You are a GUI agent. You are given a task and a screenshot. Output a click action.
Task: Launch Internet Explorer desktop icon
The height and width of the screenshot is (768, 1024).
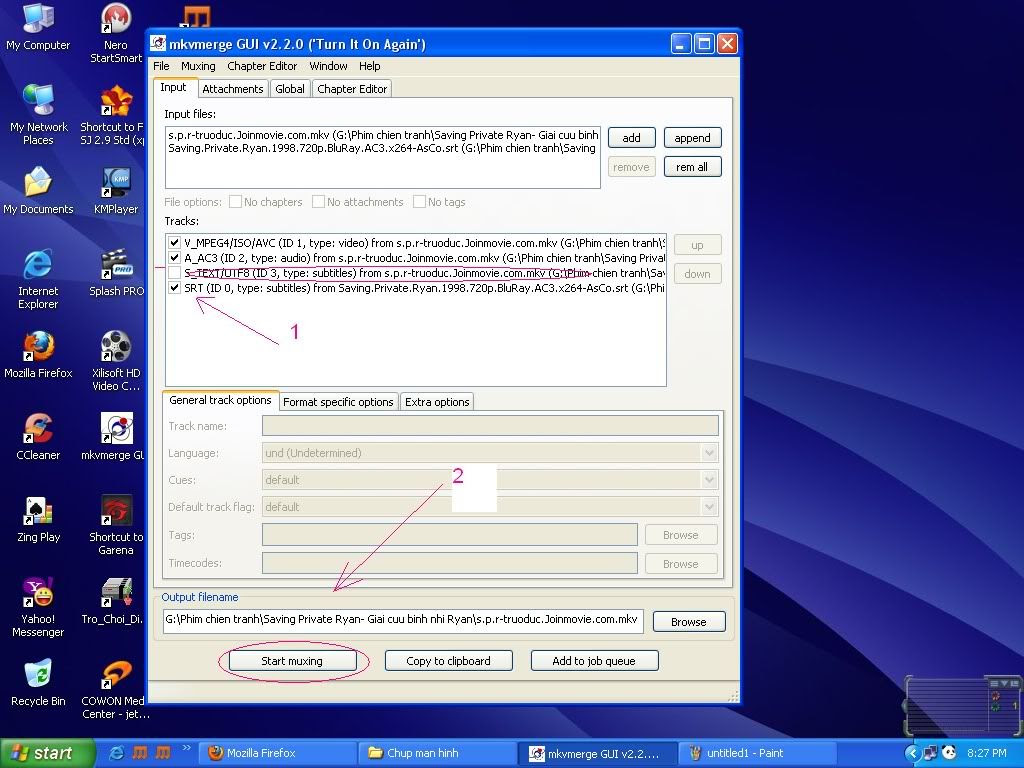click(x=38, y=279)
